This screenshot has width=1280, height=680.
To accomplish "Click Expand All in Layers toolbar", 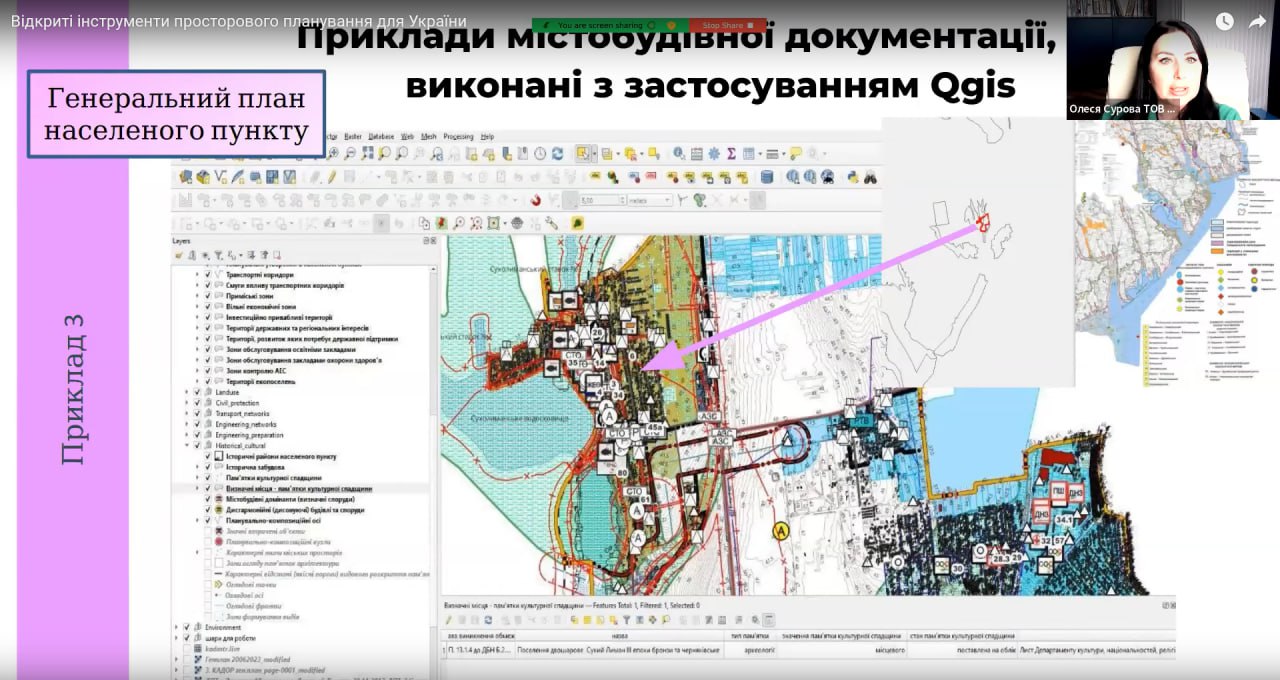I will [250, 255].
